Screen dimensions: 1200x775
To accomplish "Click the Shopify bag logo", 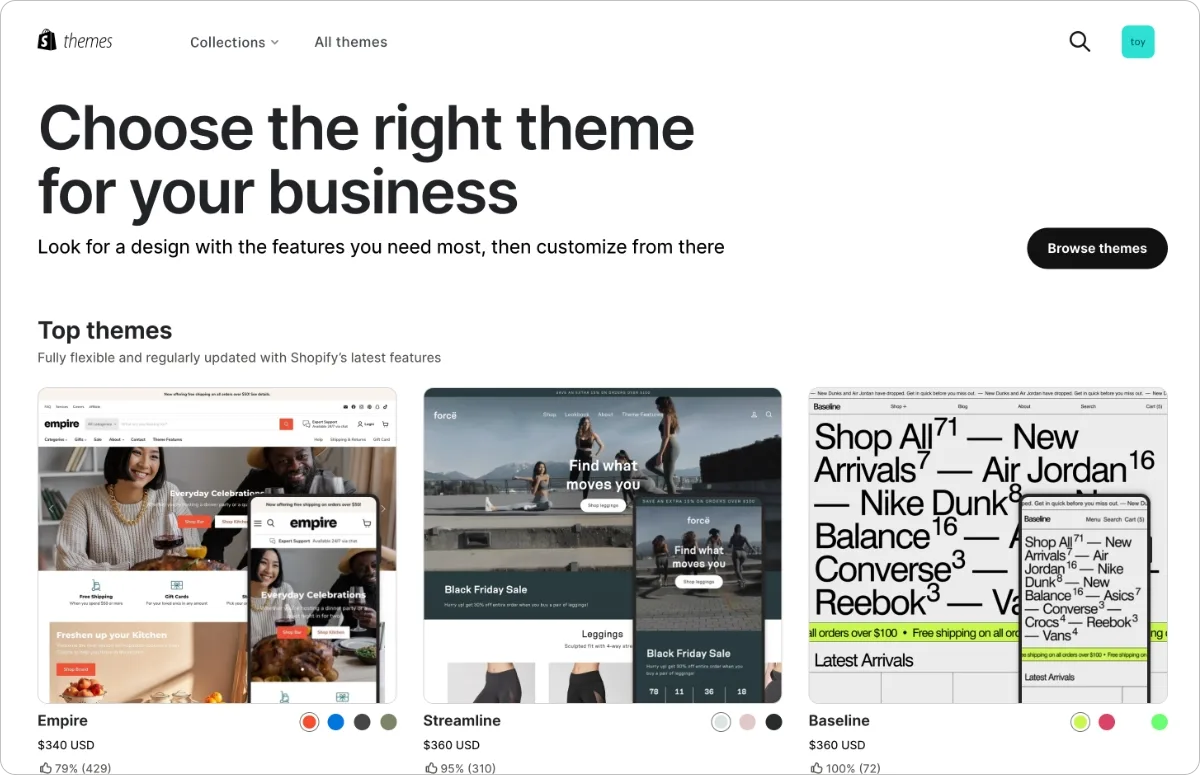I will point(46,40).
